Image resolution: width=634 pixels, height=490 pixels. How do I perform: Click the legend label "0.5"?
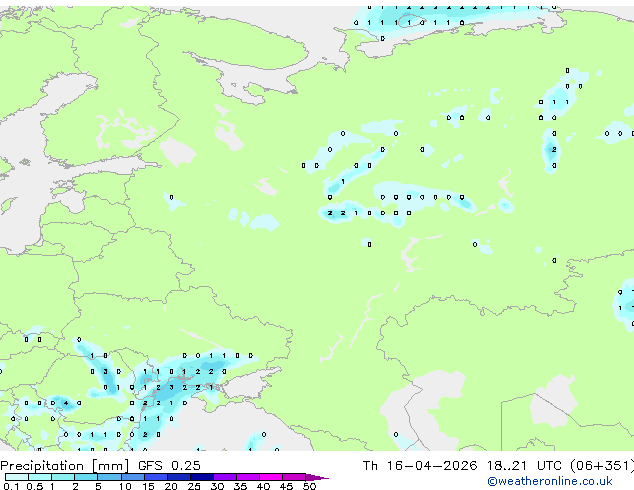[35, 486]
